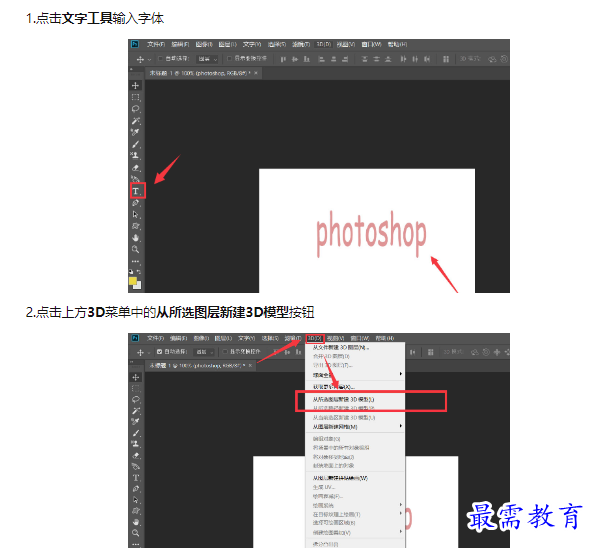Expand the 从图层新建网格(M) submenu
This screenshot has height=548, width=591.
(x=355, y=427)
